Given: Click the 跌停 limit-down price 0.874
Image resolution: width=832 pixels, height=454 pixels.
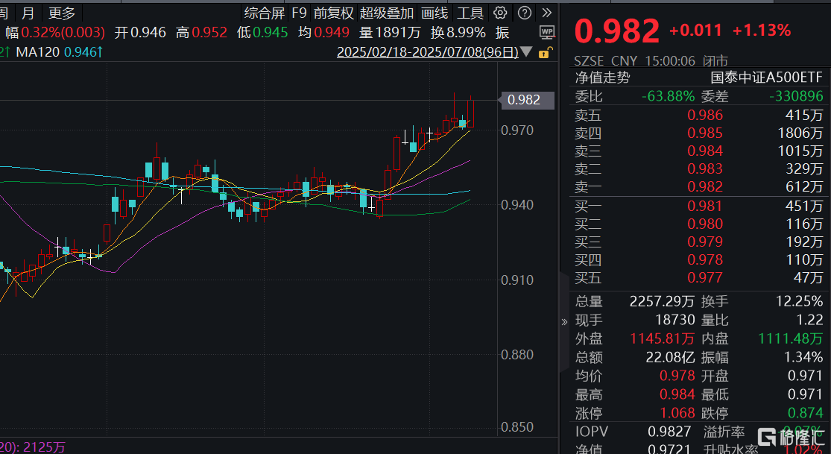Looking at the screenshot, I should coord(805,413).
